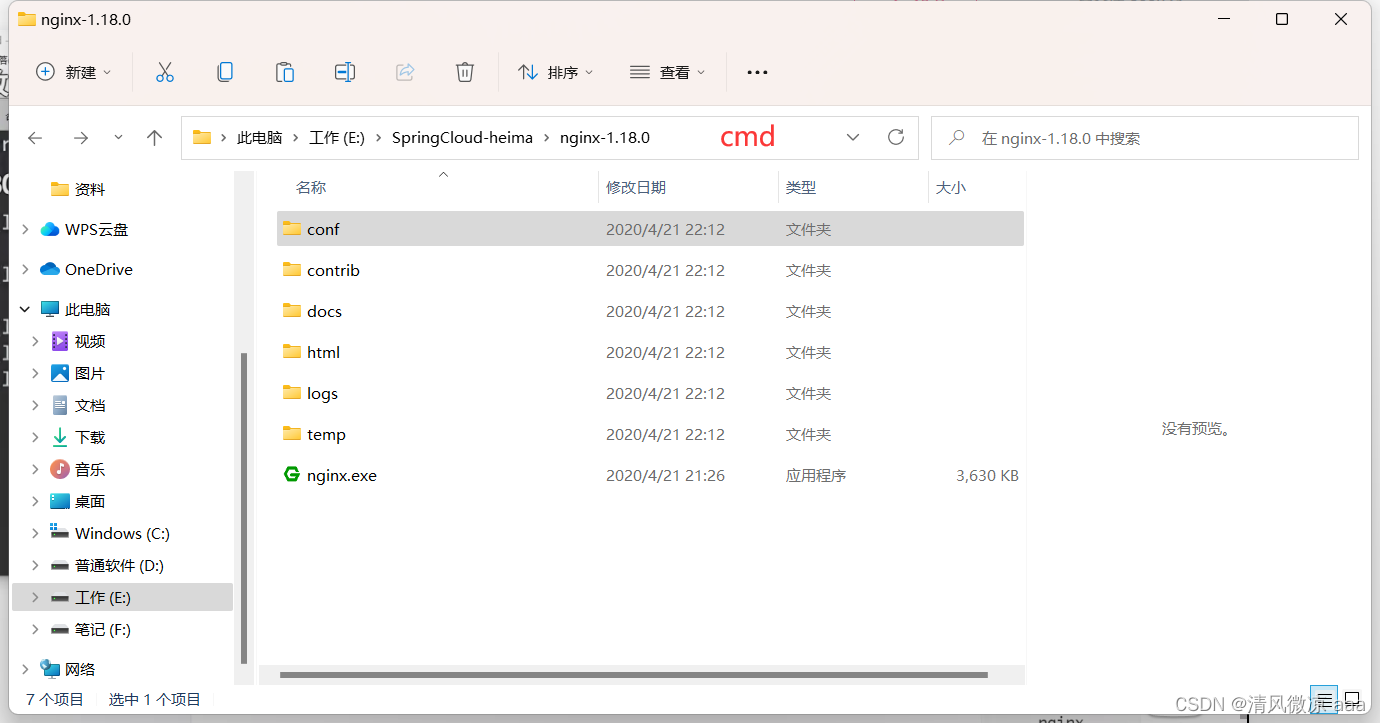This screenshot has width=1380, height=723.
Task: Go up one folder level
Action: point(154,138)
